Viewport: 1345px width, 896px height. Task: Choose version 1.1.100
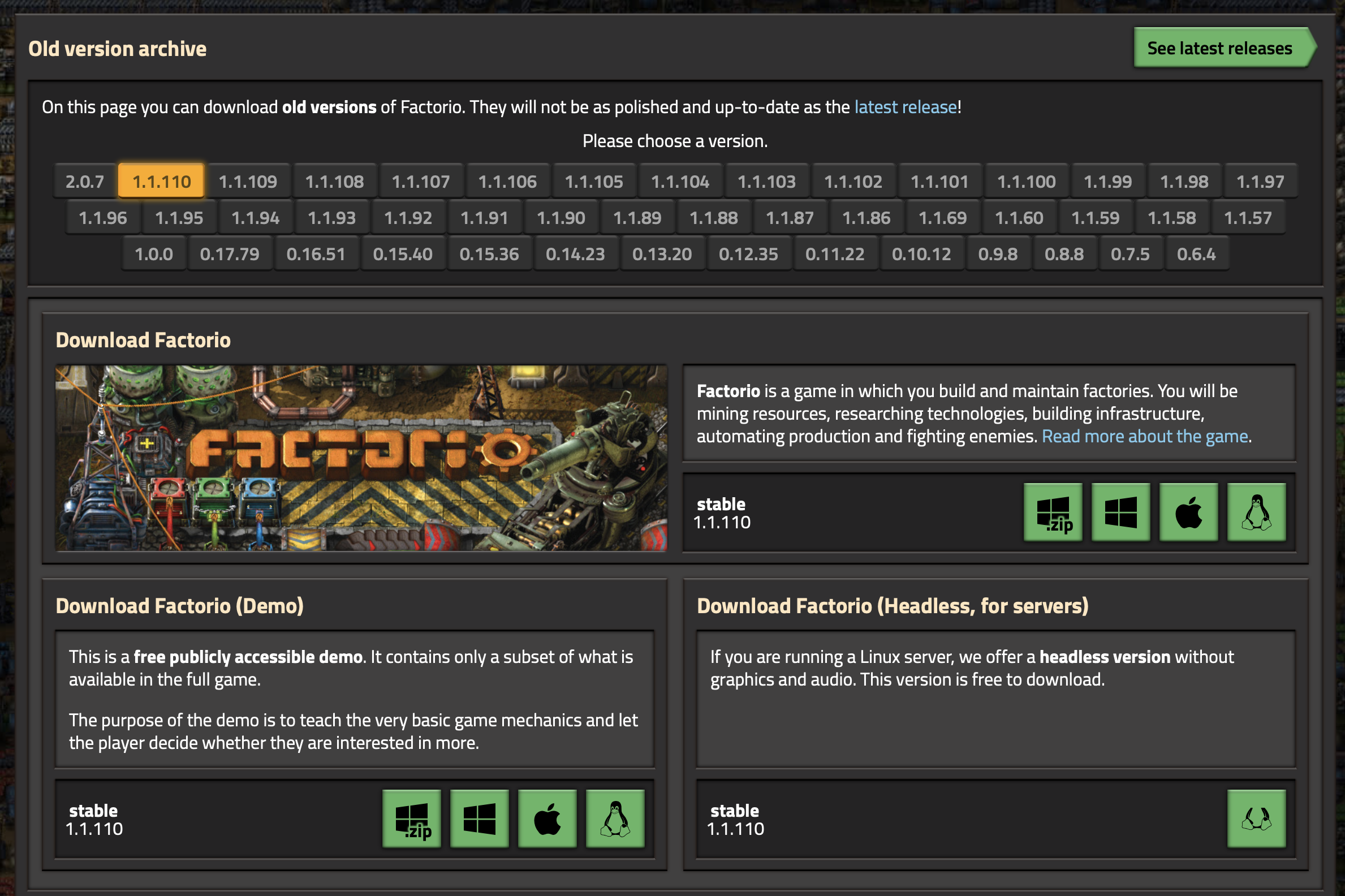pos(1027,181)
